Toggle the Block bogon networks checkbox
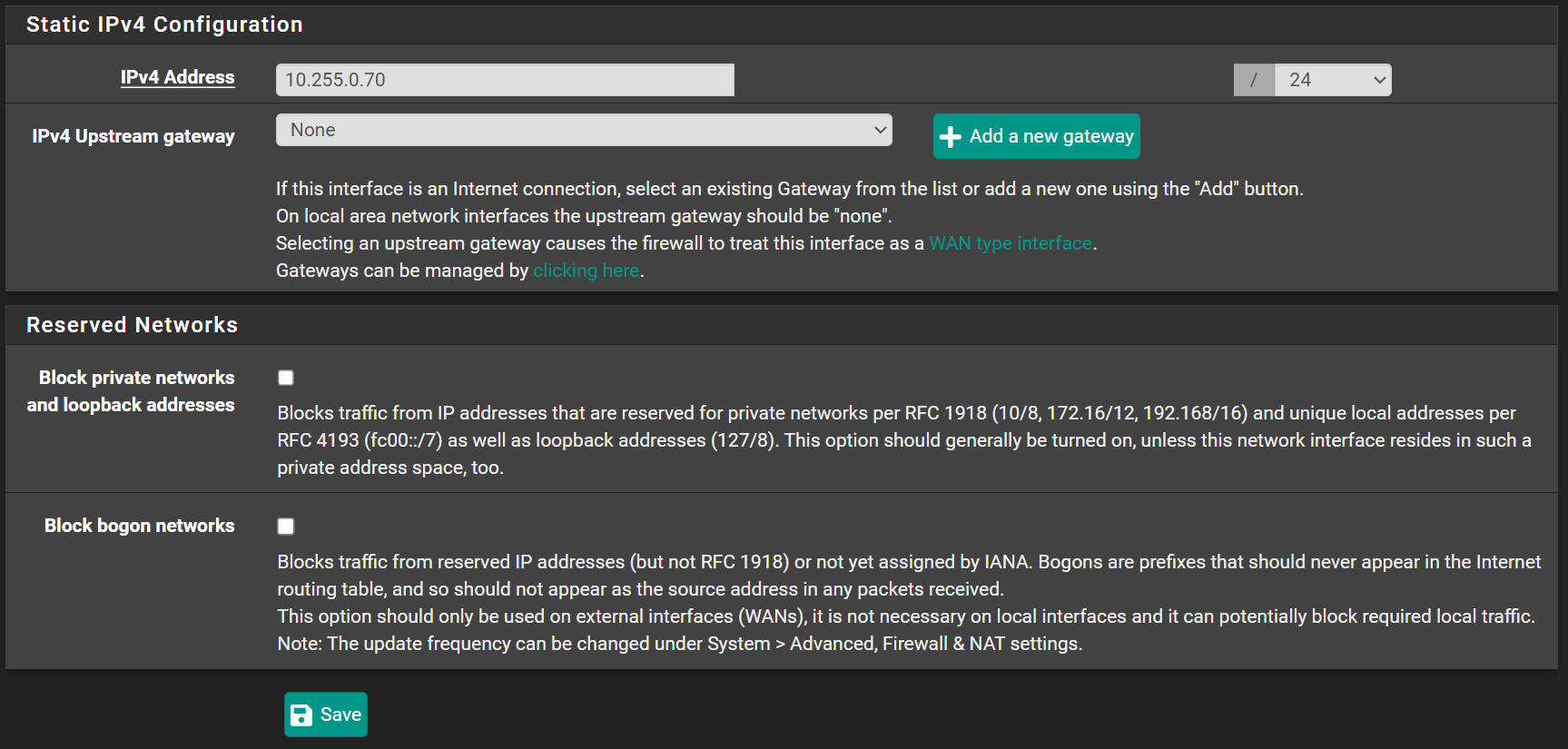 [x=286, y=527]
